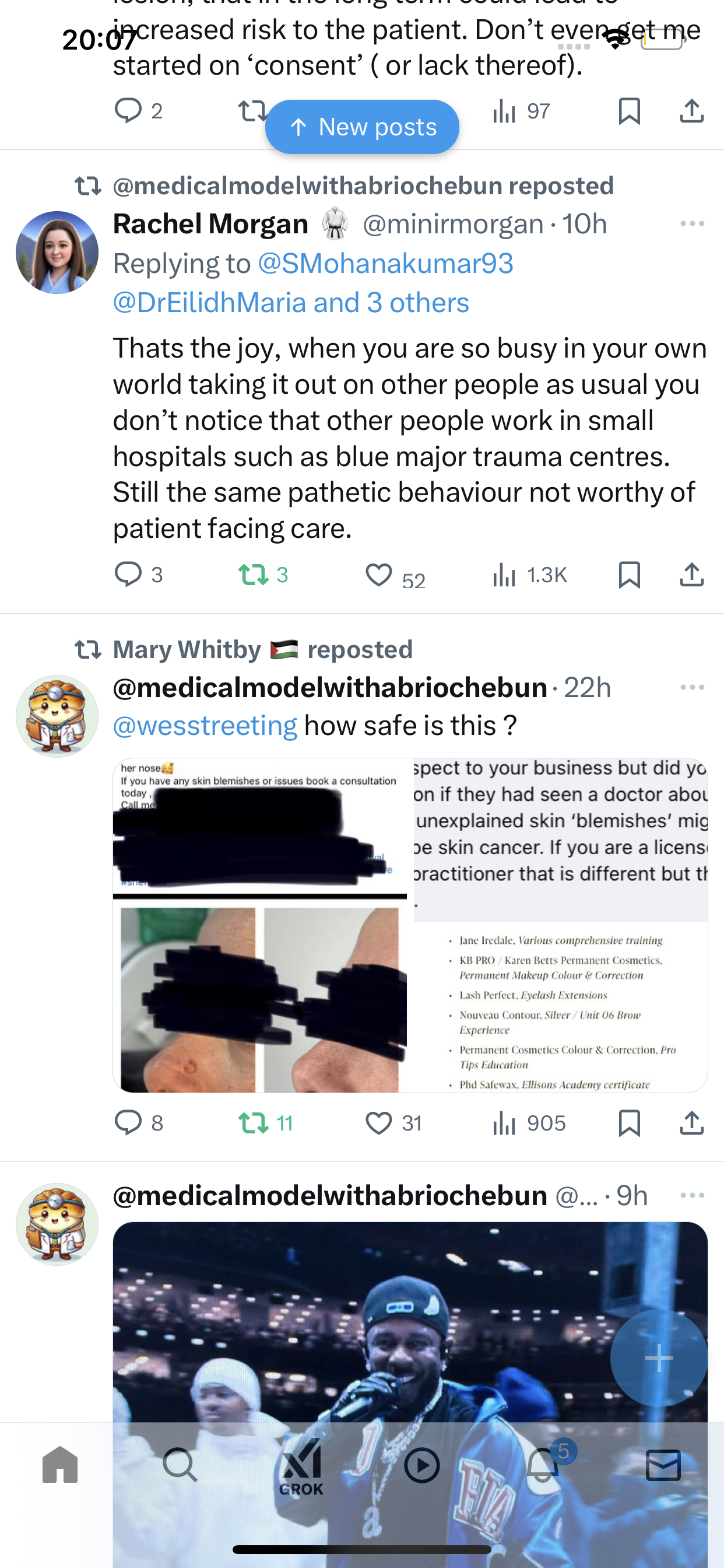
Task: Open the @SMohanakumar93 profile link
Action: [x=386, y=264]
